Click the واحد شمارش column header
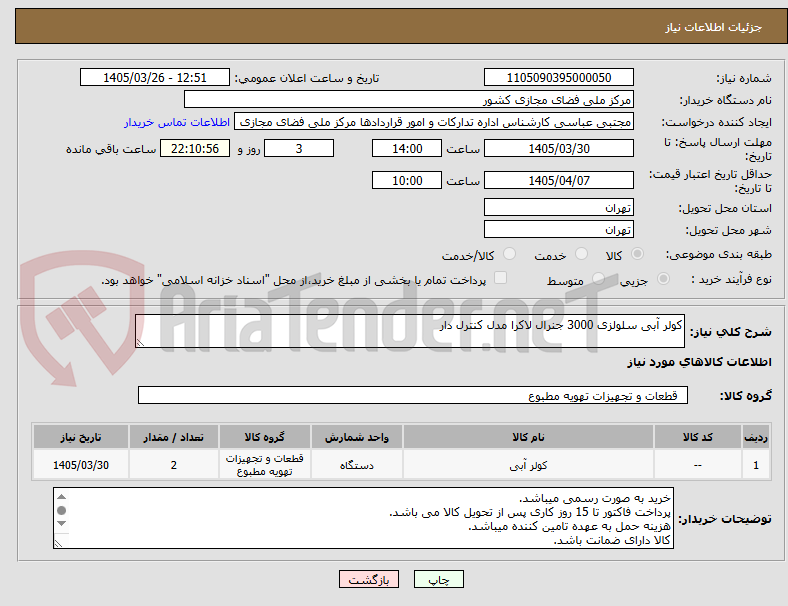This screenshot has height=606, width=788. click(x=357, y=437)
